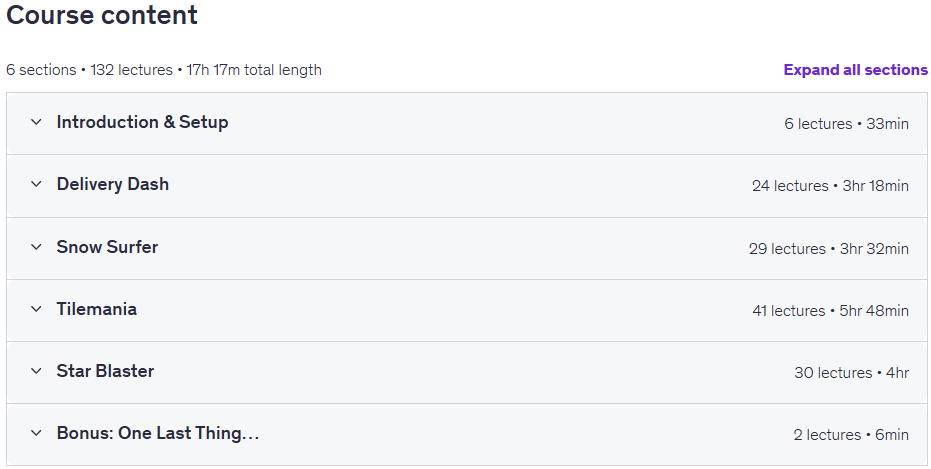This screenshot has width=931, height=469.
Task: Click the Snow Surfer section heading
Action: click(x=107, y=247)
